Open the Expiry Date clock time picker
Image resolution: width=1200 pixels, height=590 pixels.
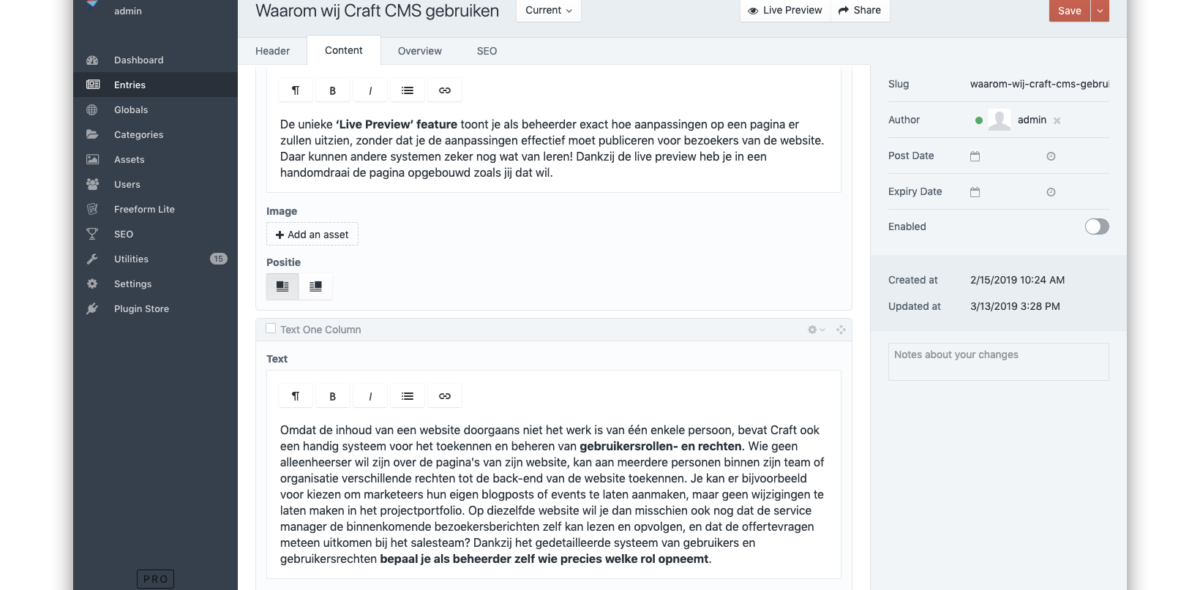pos(1050,191)
